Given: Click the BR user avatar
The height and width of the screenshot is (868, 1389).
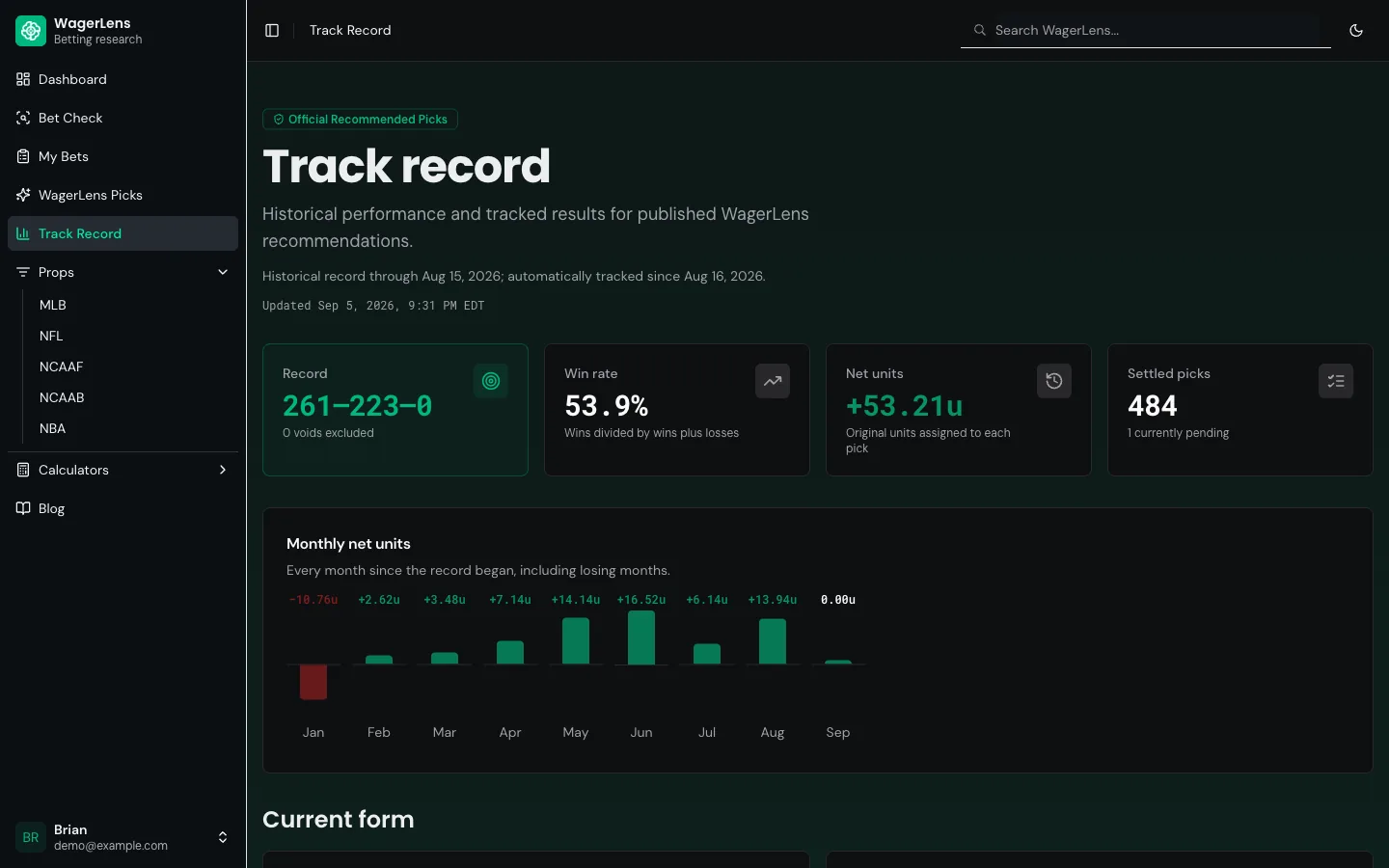Looking at the screenshot, I should 31,837.
